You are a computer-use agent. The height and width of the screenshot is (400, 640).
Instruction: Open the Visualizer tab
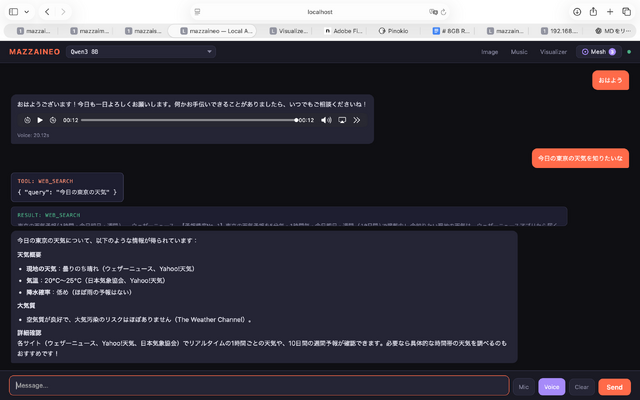click(553, 51)
